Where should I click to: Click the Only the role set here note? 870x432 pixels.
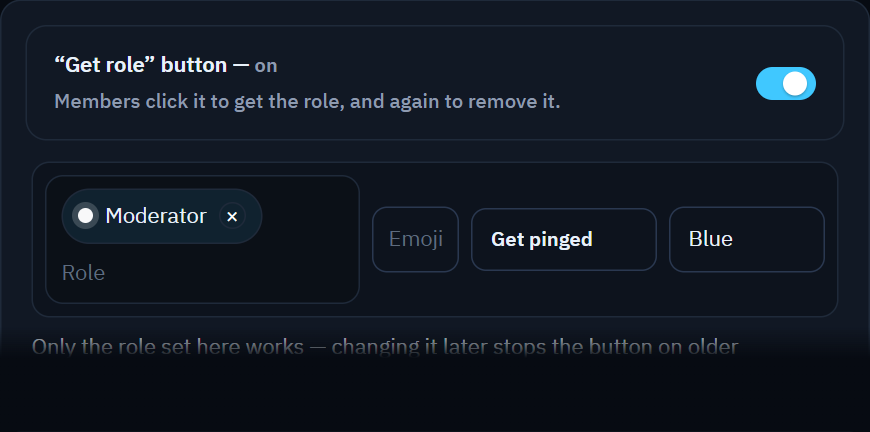pyautogui.click(x=385, y=347)
